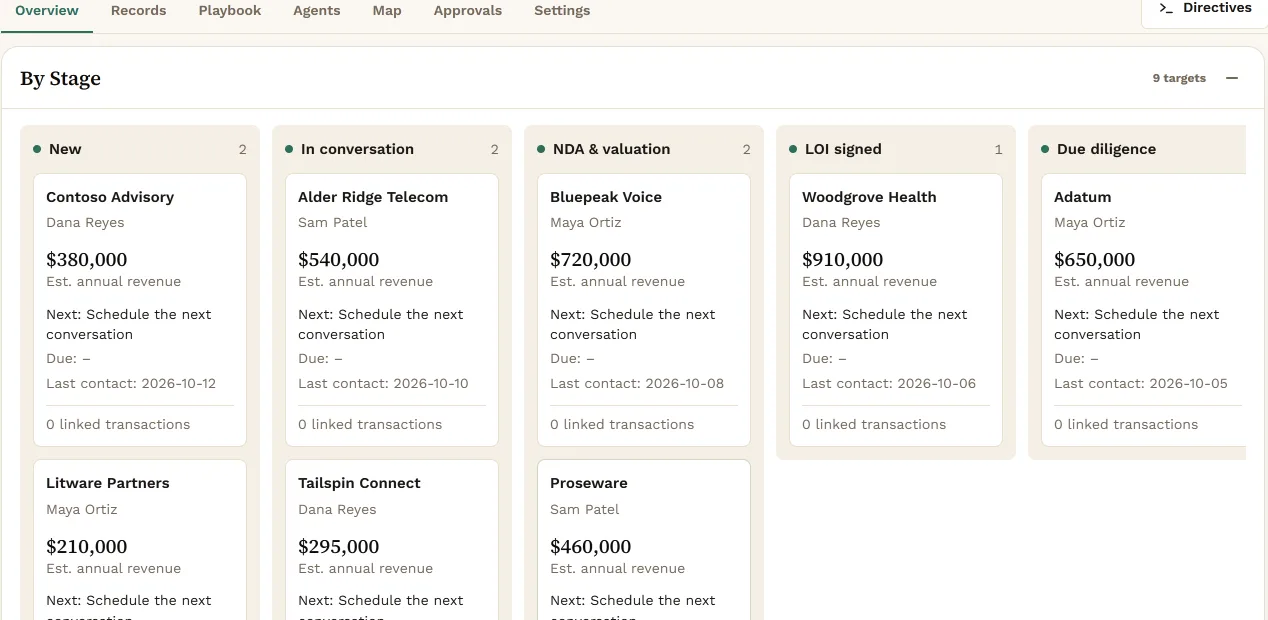This screenshot has height=620, width=1268.
Task: Select the Map tab
Action: tap(387, 11)
